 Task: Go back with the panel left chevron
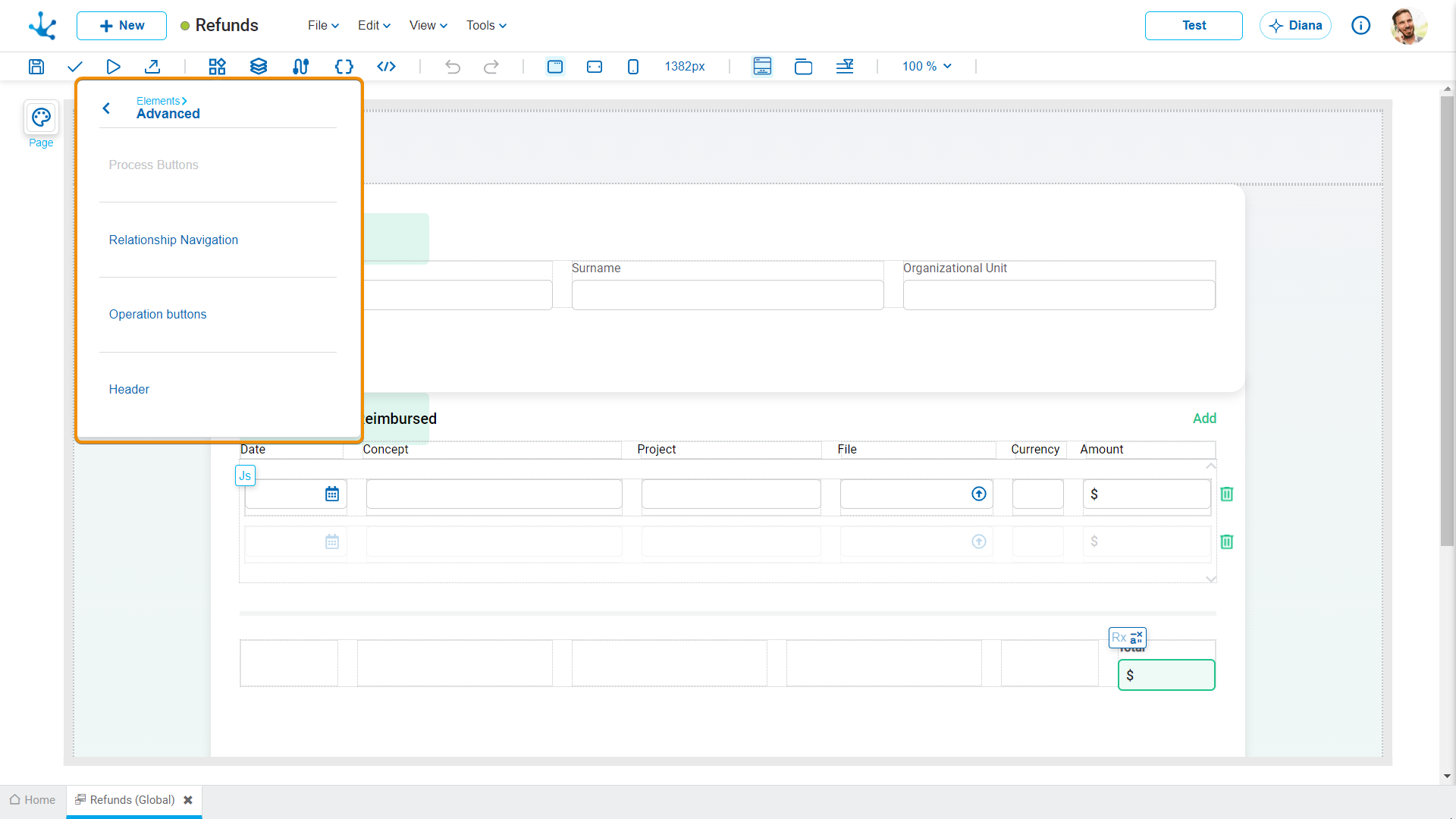[x=107, y=108]
